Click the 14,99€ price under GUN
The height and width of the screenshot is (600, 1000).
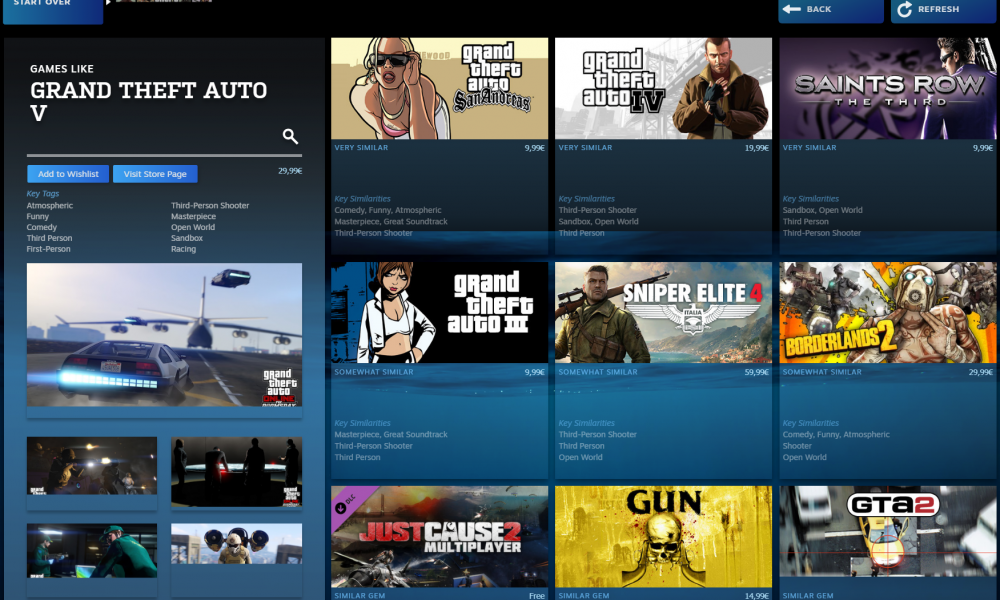[756, 596]
